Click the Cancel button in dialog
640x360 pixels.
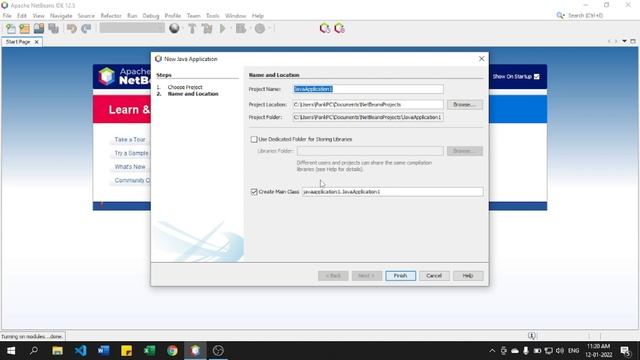[x=434, y=276]
